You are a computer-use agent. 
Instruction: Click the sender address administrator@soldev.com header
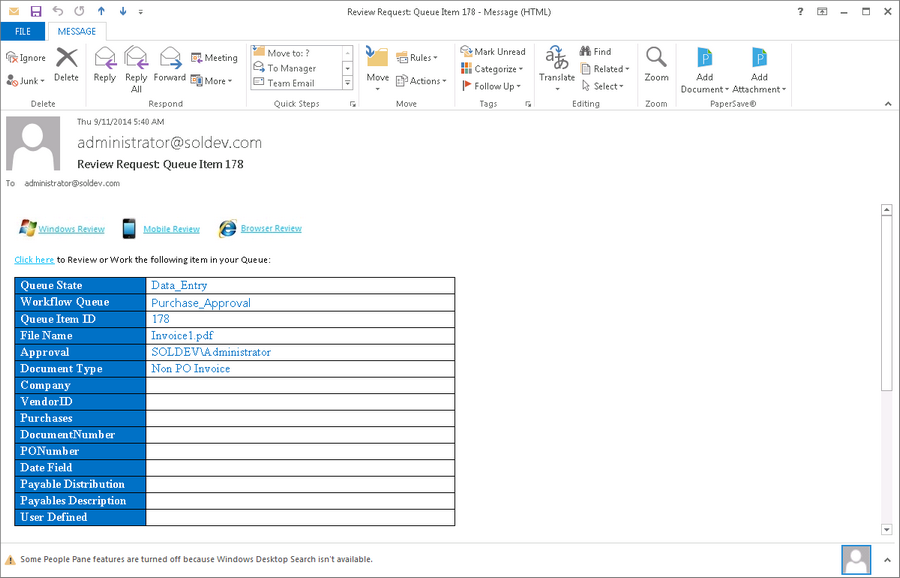click(169, 142)
